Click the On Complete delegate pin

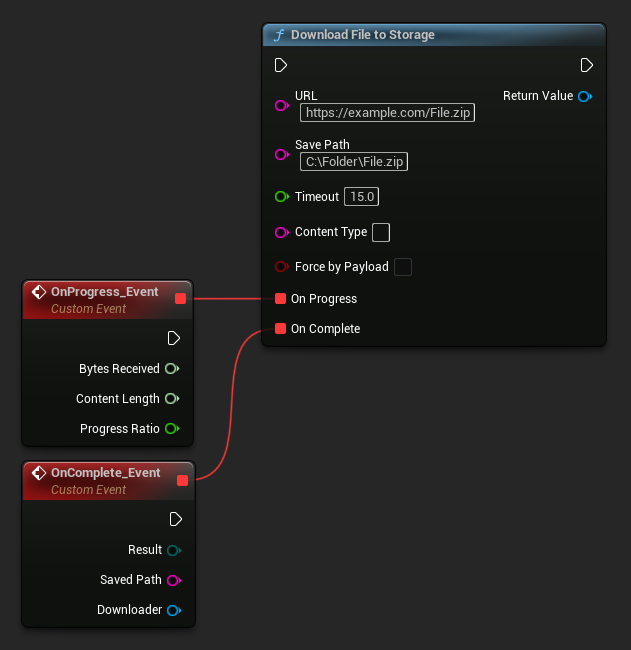(x=281, y=329)
